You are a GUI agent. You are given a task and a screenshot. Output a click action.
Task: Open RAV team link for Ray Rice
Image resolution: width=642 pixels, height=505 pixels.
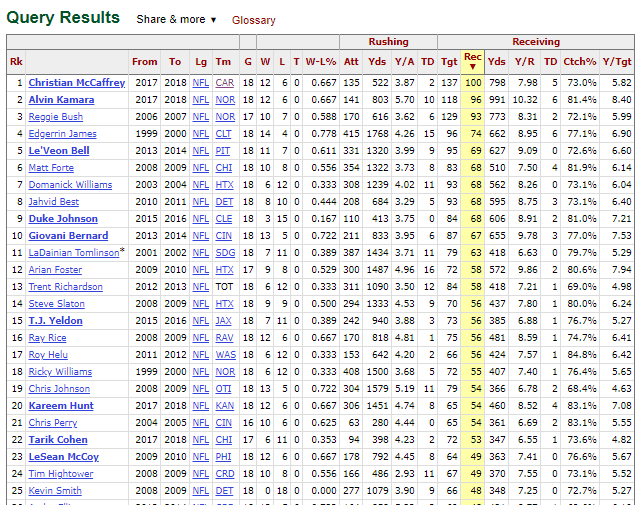point(224,337)
